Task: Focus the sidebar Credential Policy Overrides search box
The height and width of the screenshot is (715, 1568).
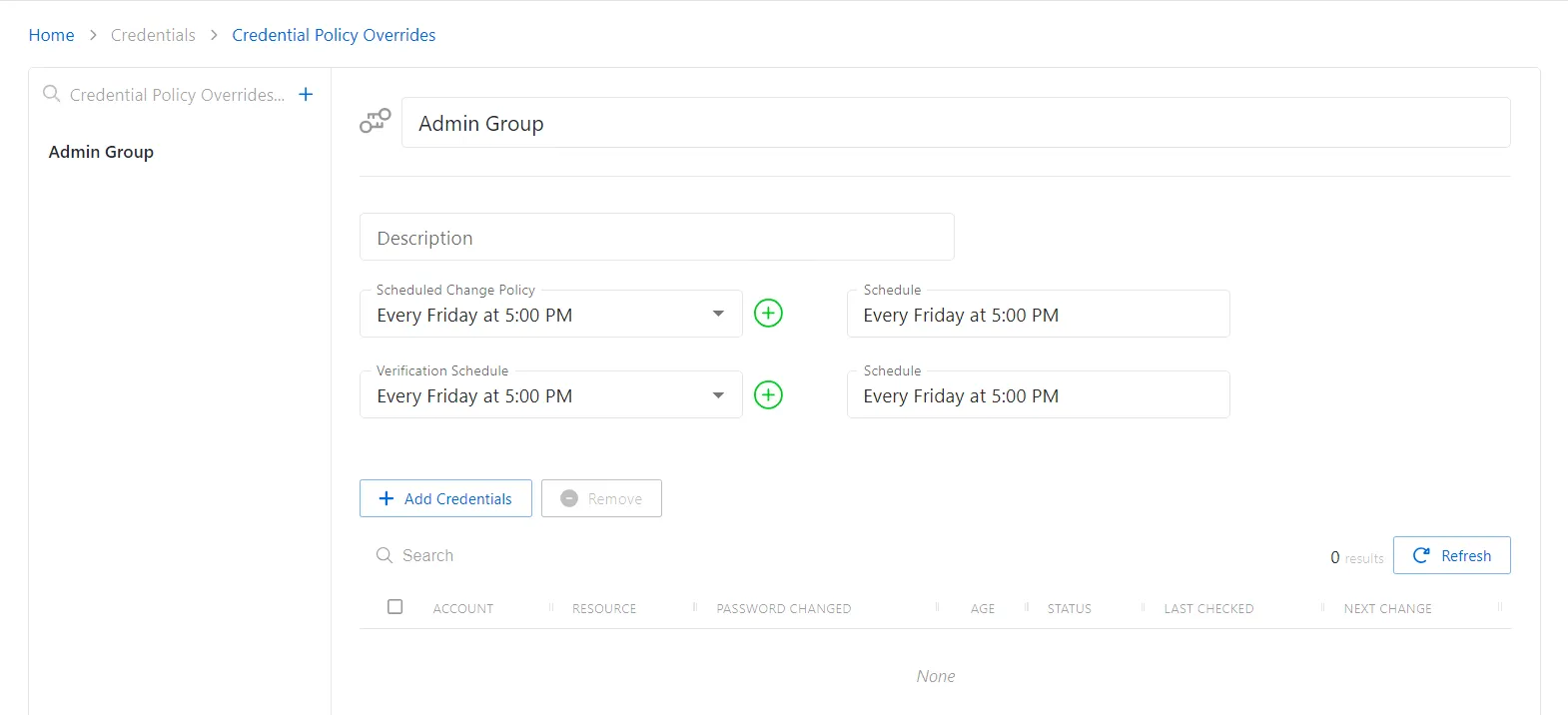Action: pyautogui.click(x=177, y=95)
